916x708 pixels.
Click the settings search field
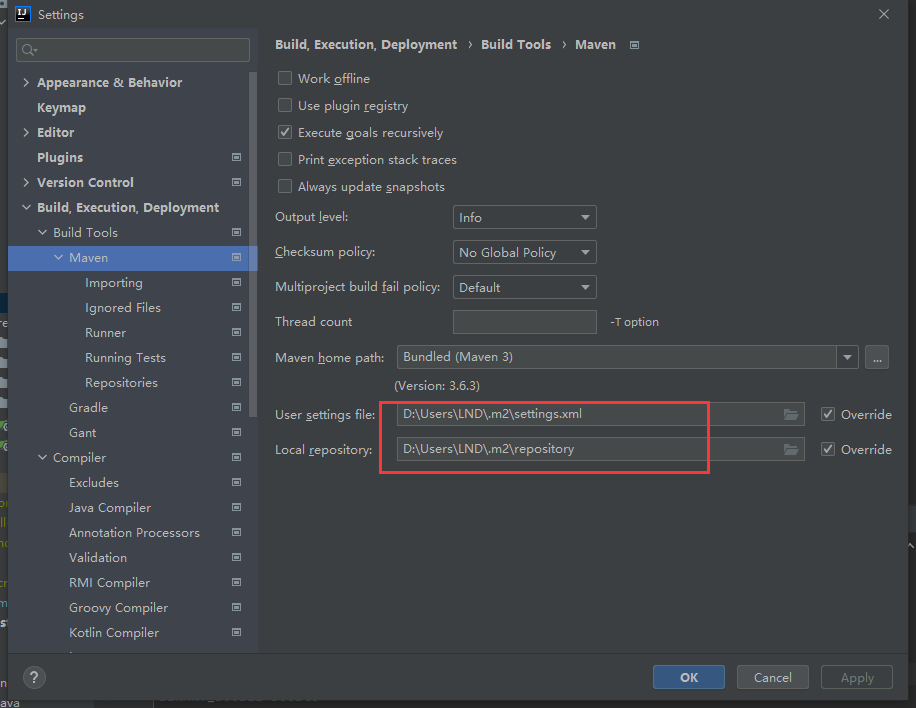pos(133,50)
